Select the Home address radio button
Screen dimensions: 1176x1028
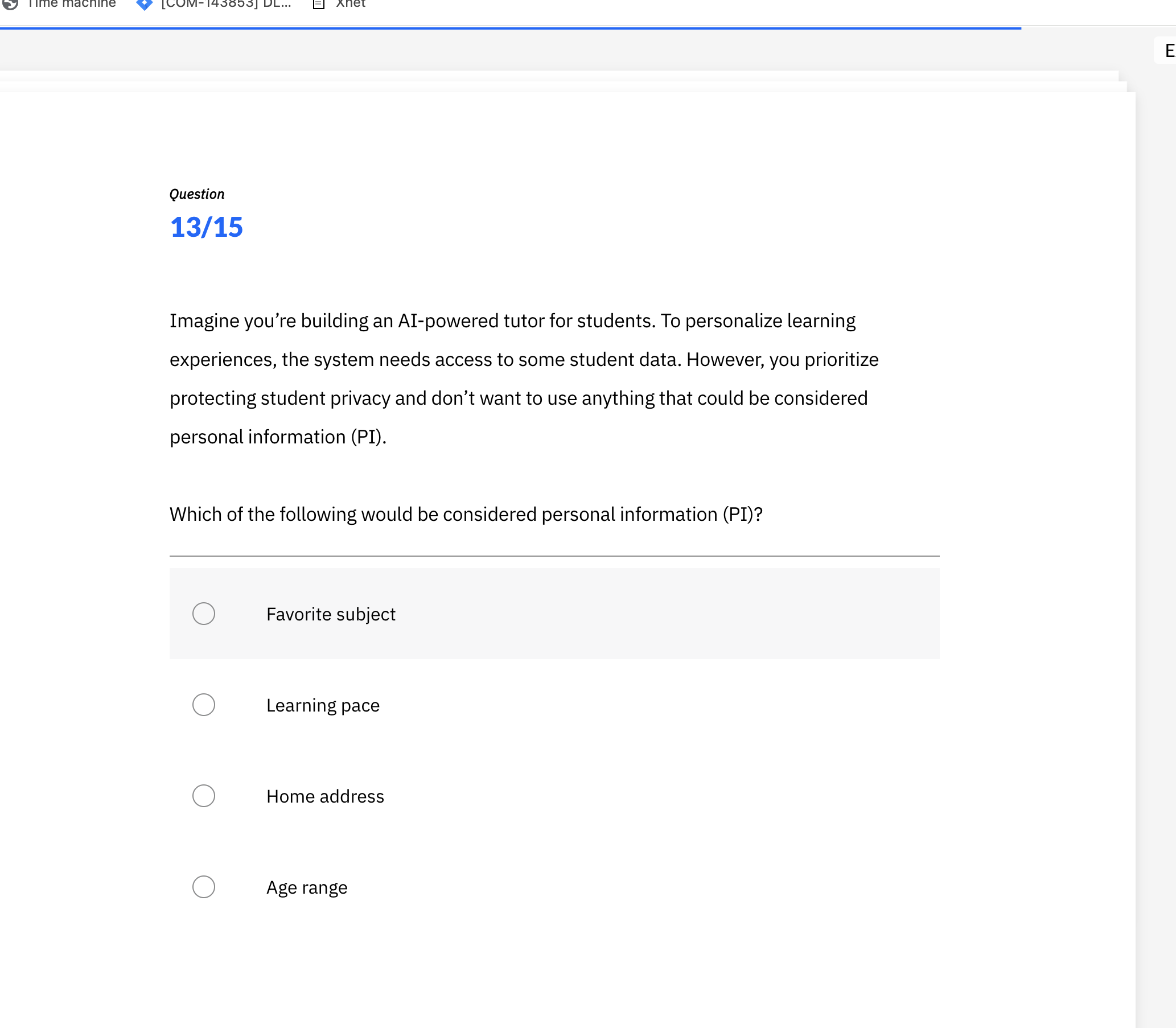click(x=204, y=796)
